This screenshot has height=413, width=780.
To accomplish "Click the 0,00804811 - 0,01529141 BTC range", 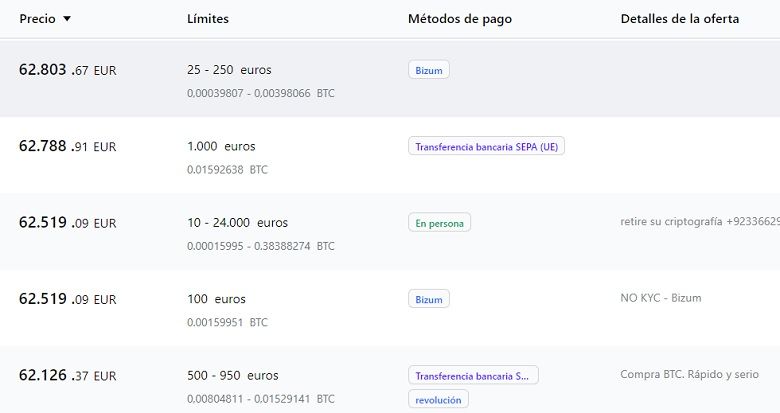I will tap(261, 399).
